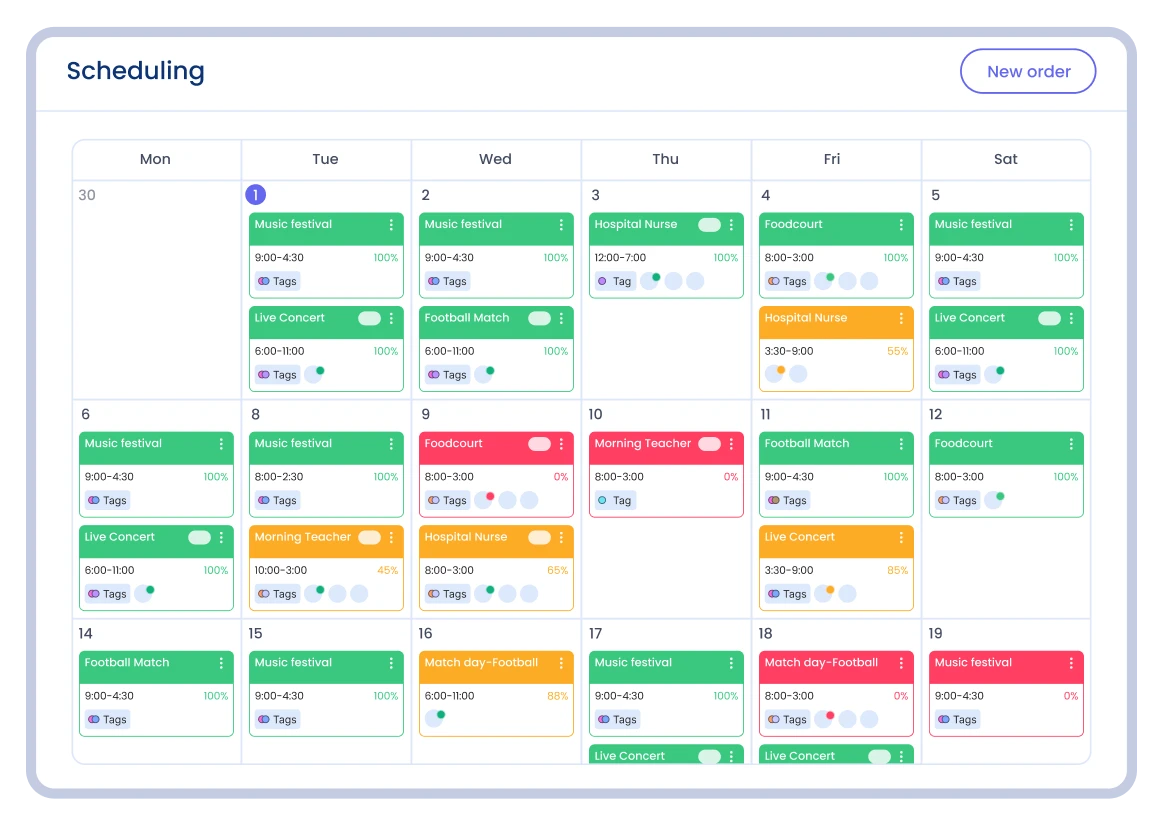Toggle the switch on Thursday 3 Hospital Nurse
The image size is (1162, 826).
pyautogui.click(x=709, y=224)
